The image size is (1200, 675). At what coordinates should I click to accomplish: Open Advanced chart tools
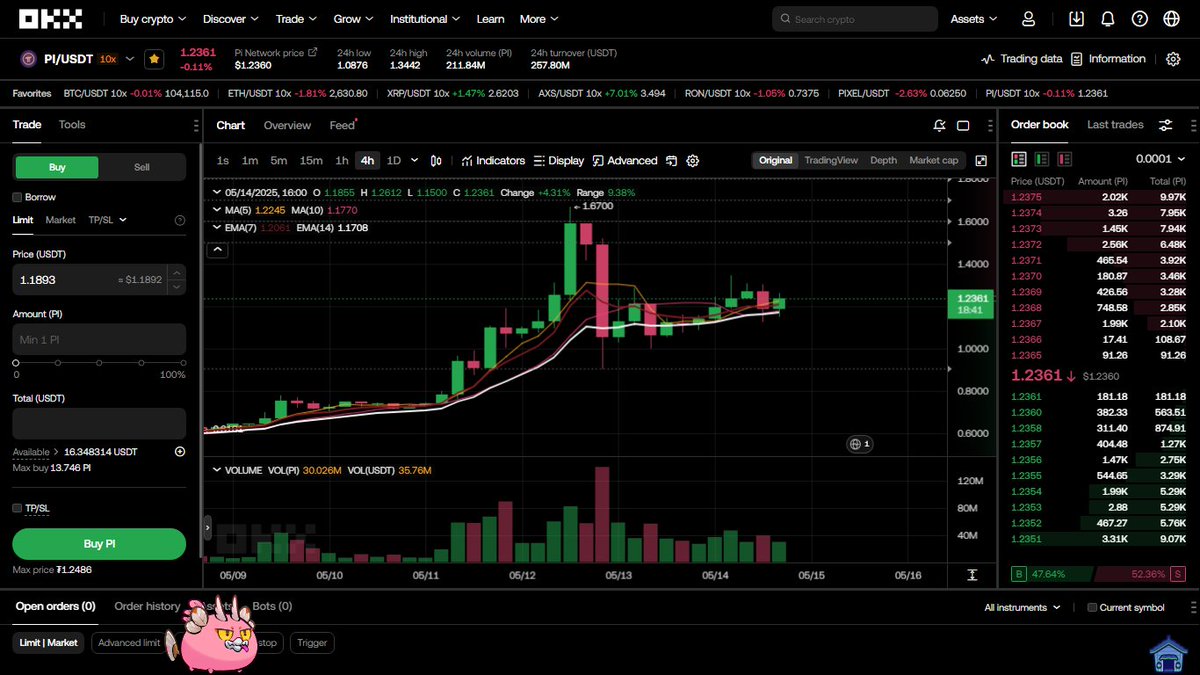(x=625, y=160)
